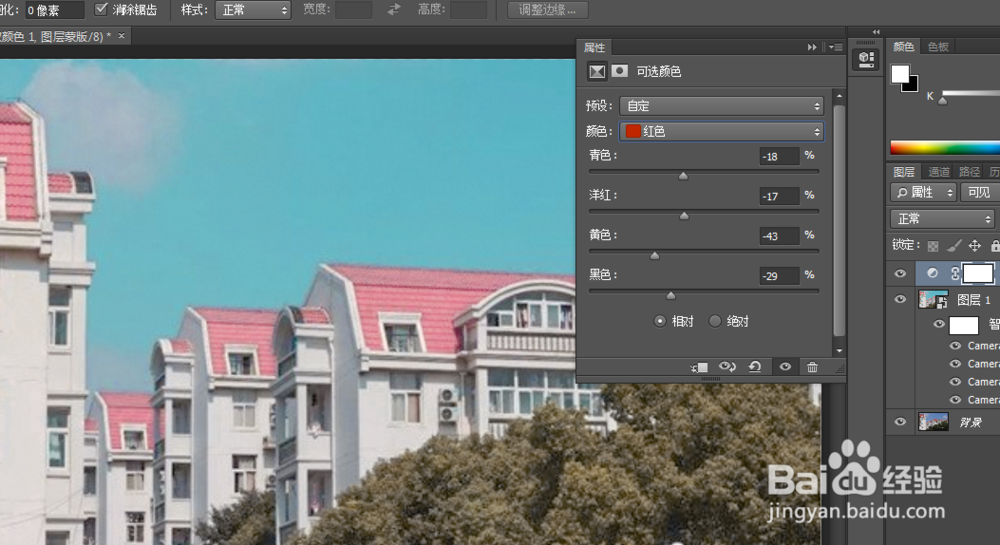Click Properties panel scrollbar up arrow
Screen dimensions: 1000x545
coord(839,96)
